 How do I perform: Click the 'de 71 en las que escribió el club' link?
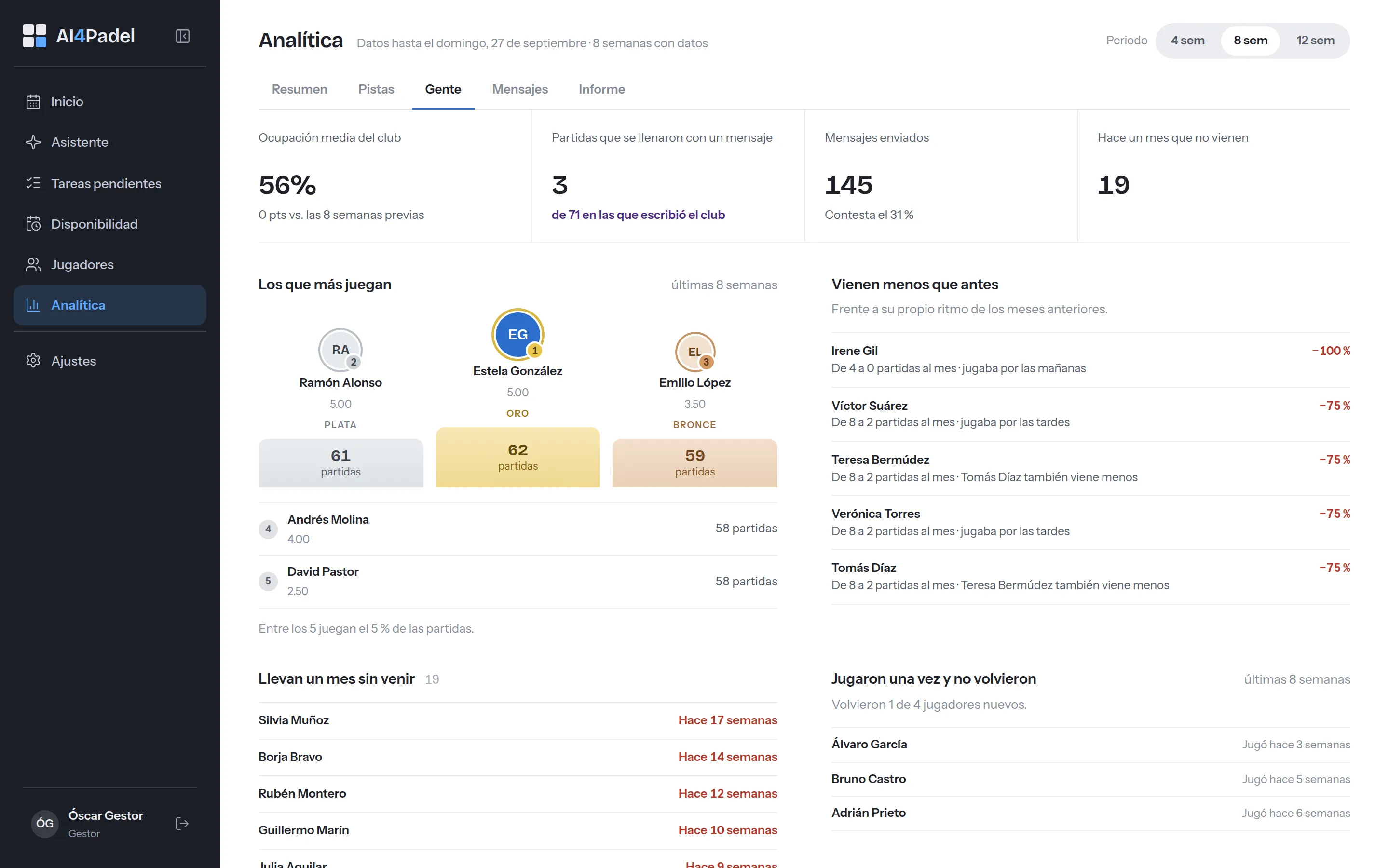pos(638,215)
